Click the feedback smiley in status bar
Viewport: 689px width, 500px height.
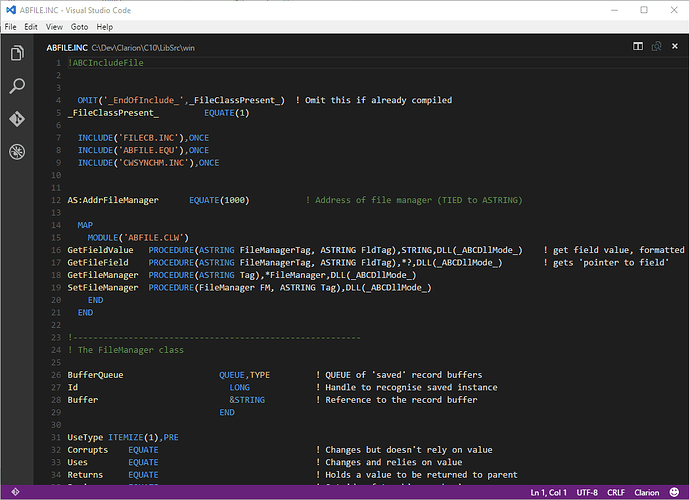pyautogui.click(x=673, y=492)
